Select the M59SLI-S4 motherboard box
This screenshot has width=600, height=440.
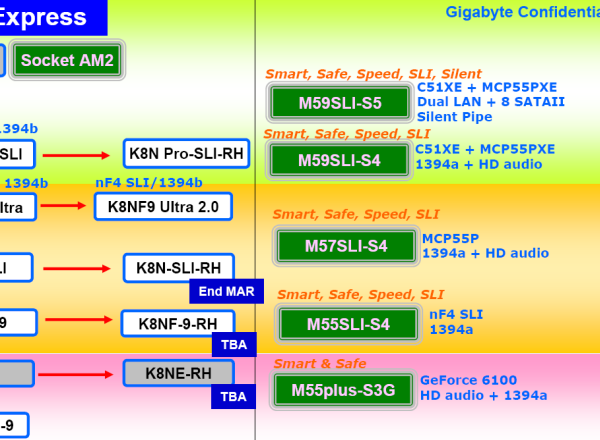pos(340,160)
